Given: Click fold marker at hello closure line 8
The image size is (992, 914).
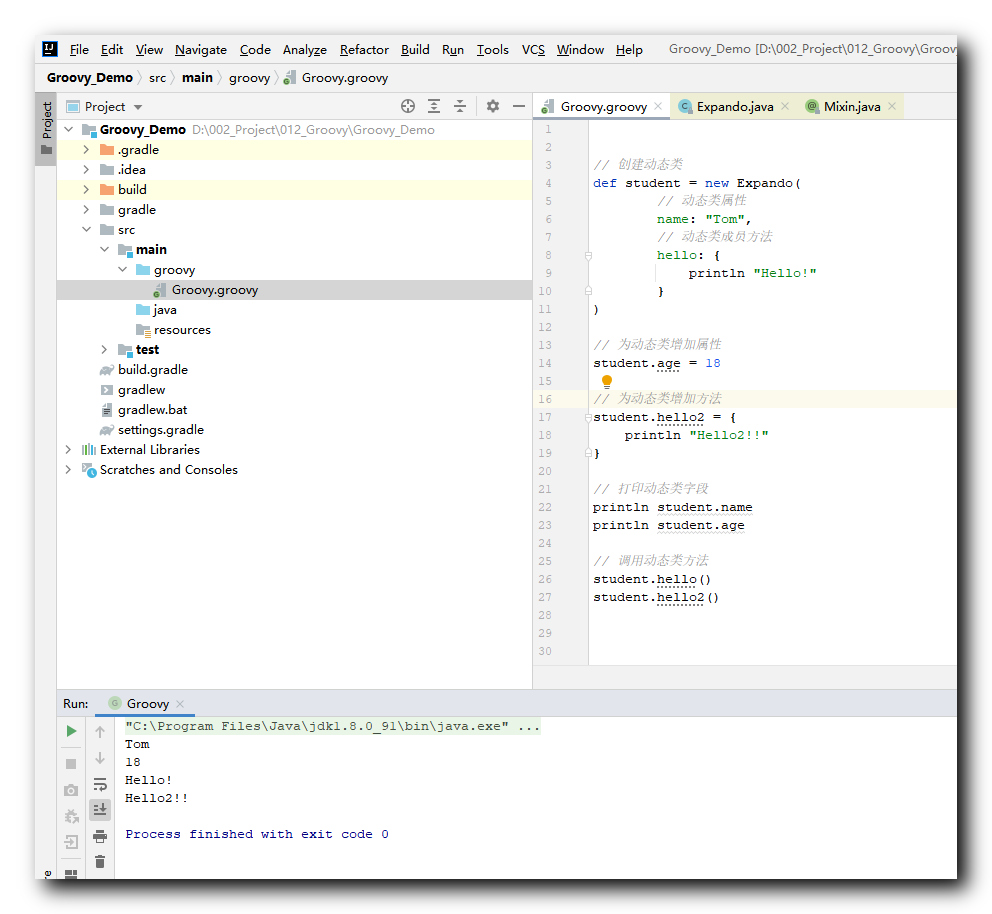Looking at the screenshot, I should pos(588,256).
